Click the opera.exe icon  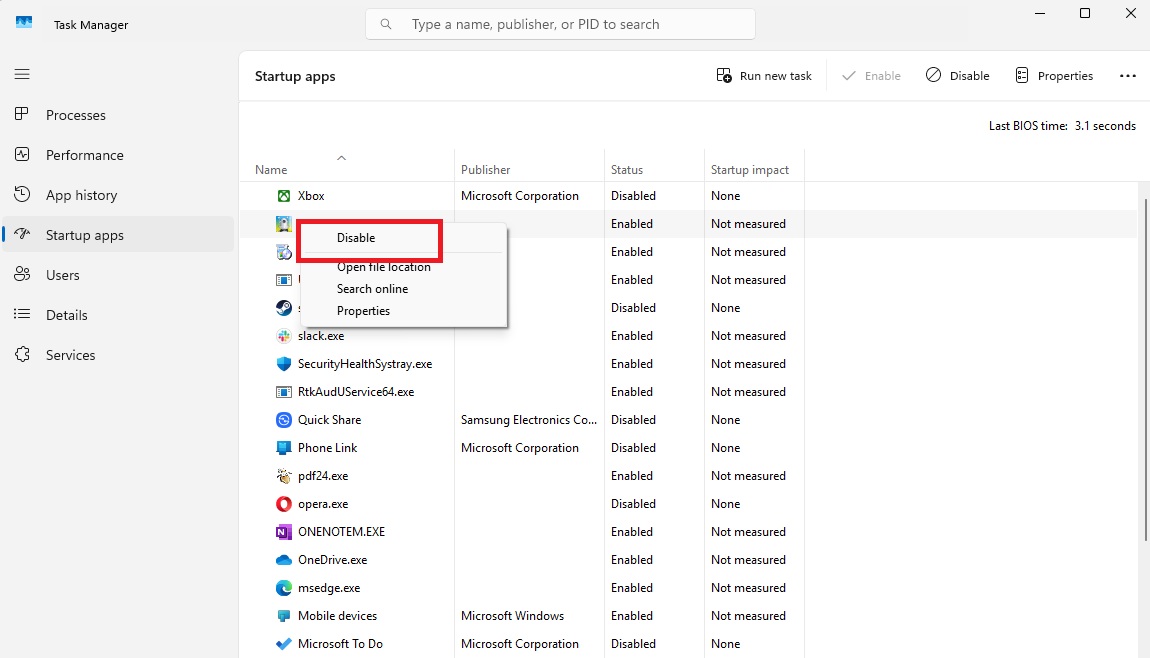(x=284, y=504)
